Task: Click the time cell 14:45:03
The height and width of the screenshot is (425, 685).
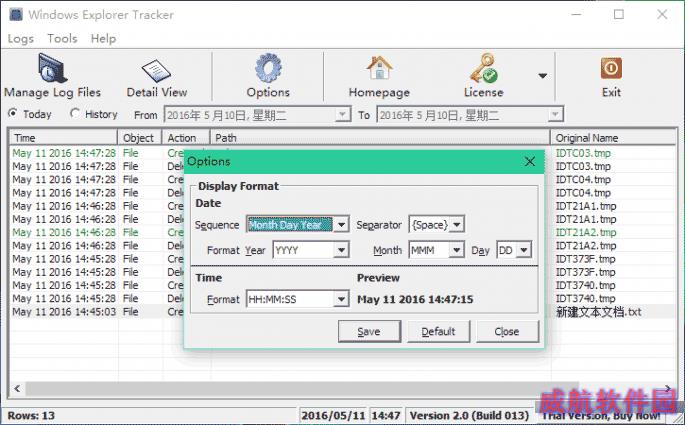Action: tap(64, 312)
